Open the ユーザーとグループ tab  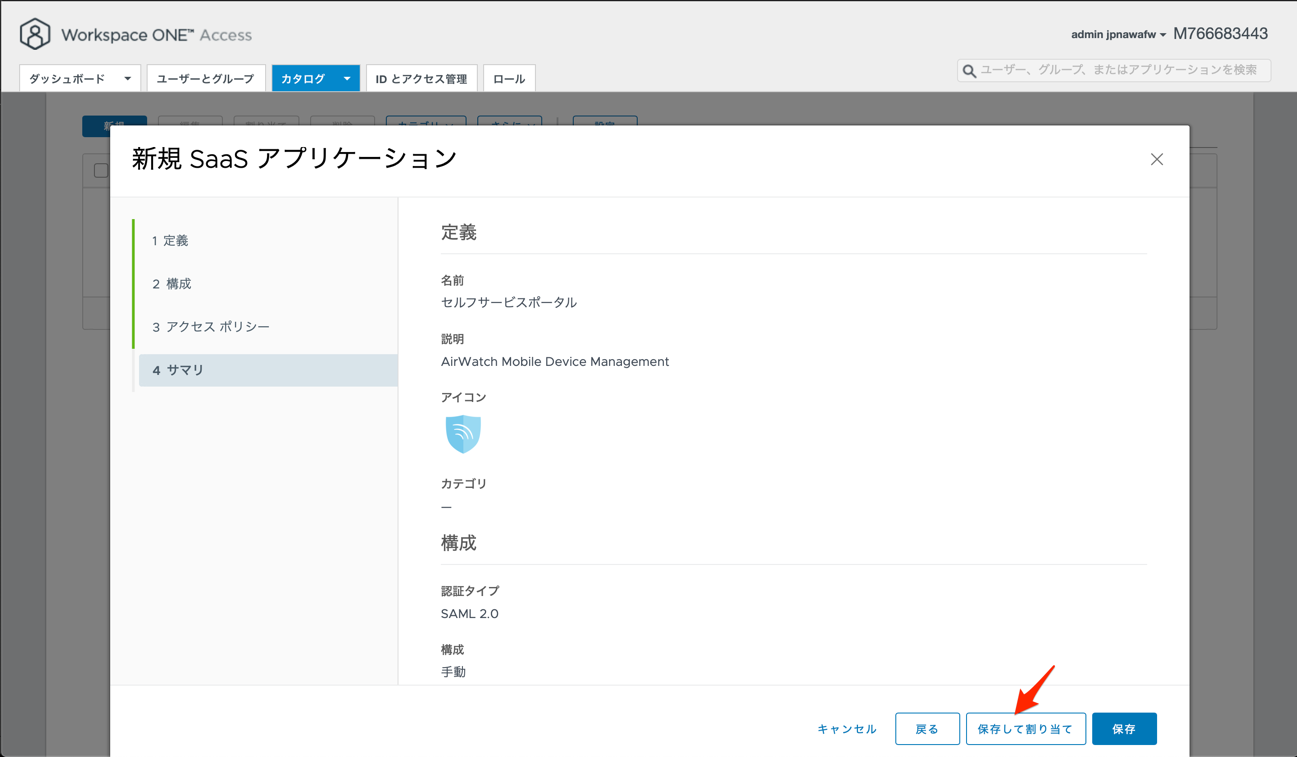(x=205, y=78)
